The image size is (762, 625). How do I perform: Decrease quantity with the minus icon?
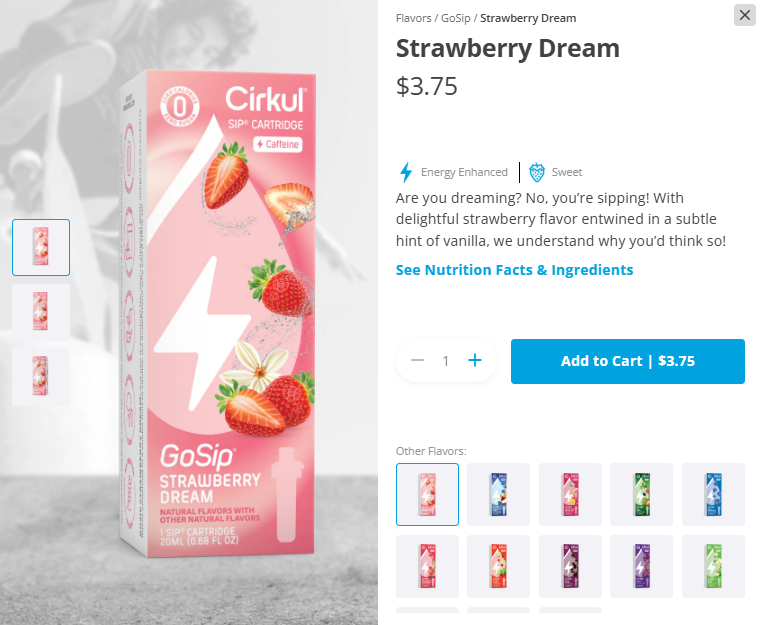click(x=417, y=360)
